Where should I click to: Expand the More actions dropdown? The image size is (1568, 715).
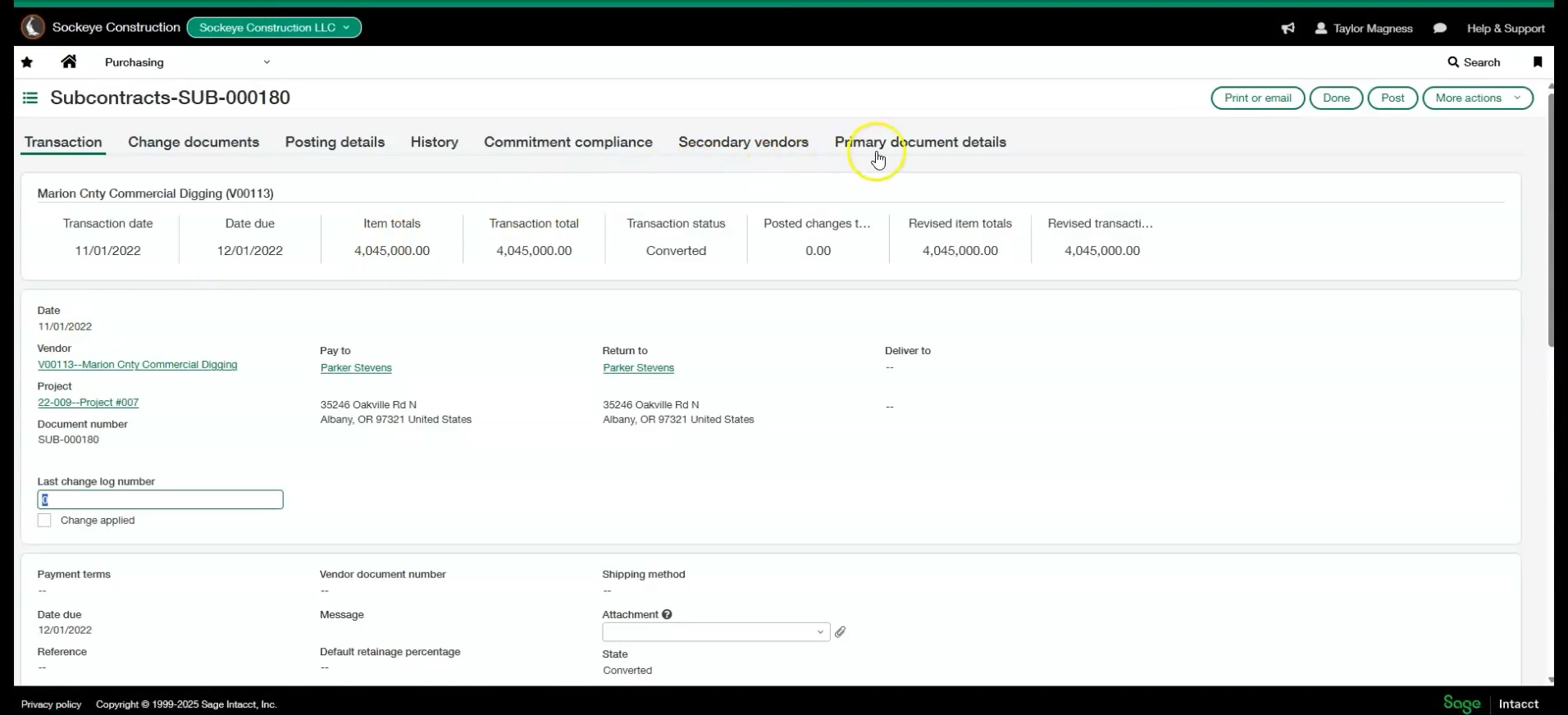coord(1478,98)
